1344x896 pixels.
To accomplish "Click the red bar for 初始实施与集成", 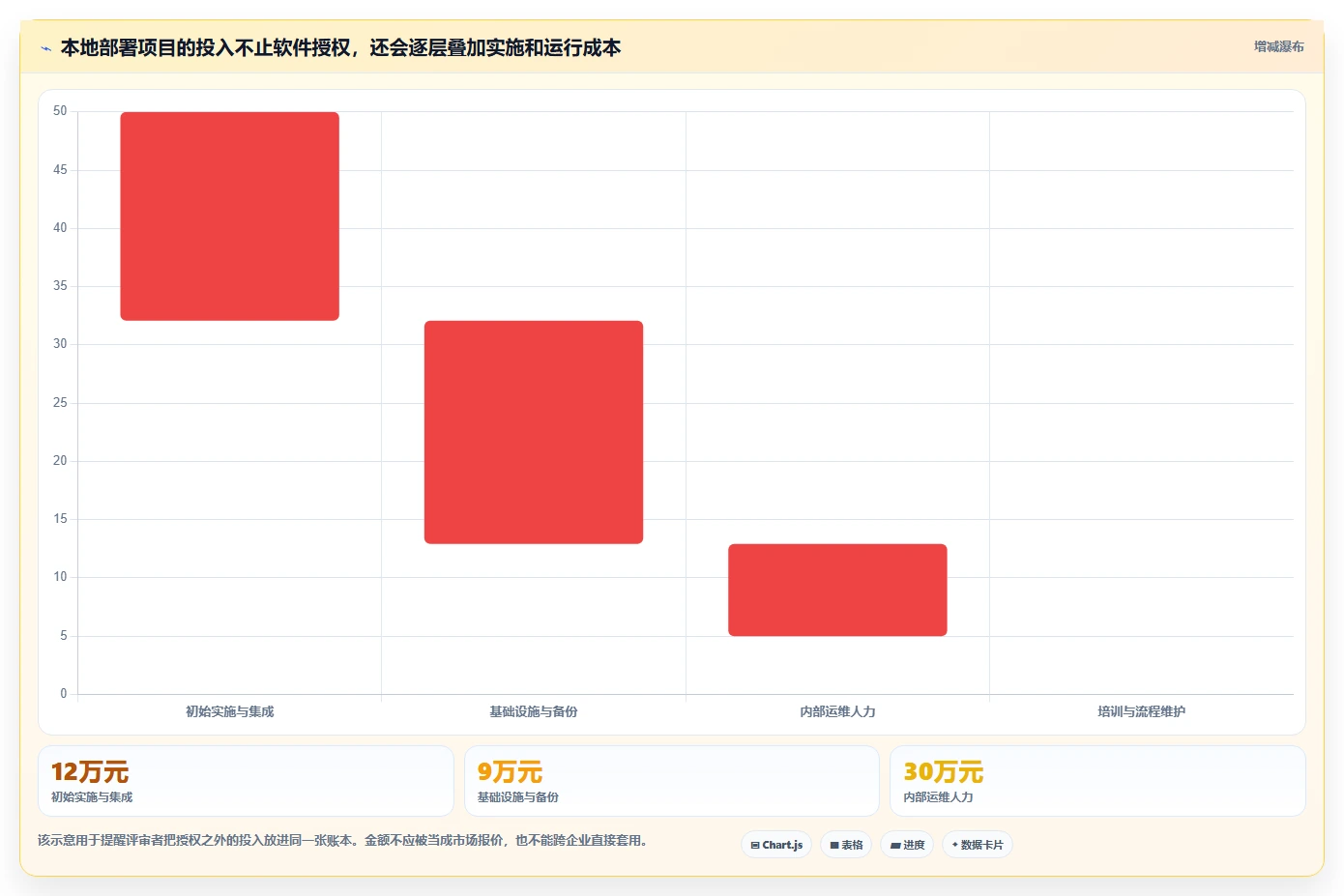I will [x=230, y=217].
